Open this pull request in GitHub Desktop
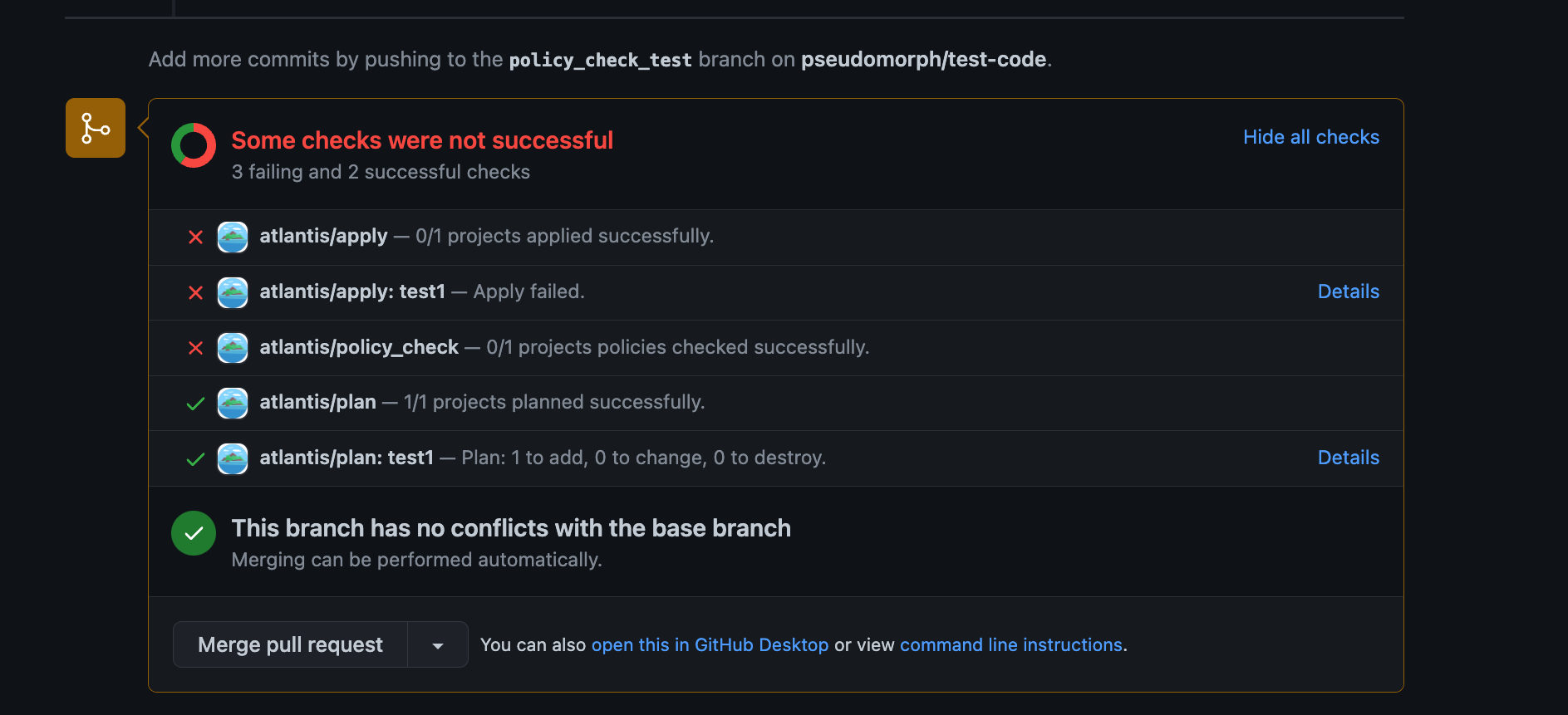 (710, 644)
